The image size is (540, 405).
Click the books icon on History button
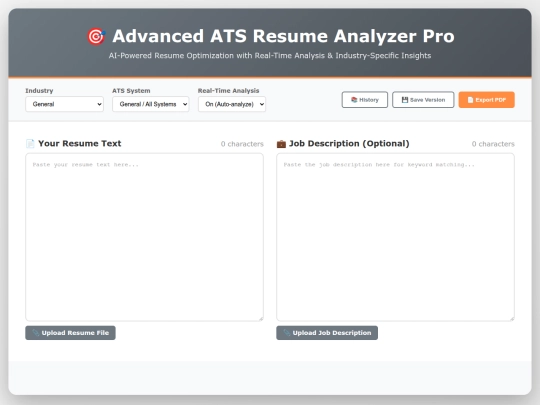[354, 100]
